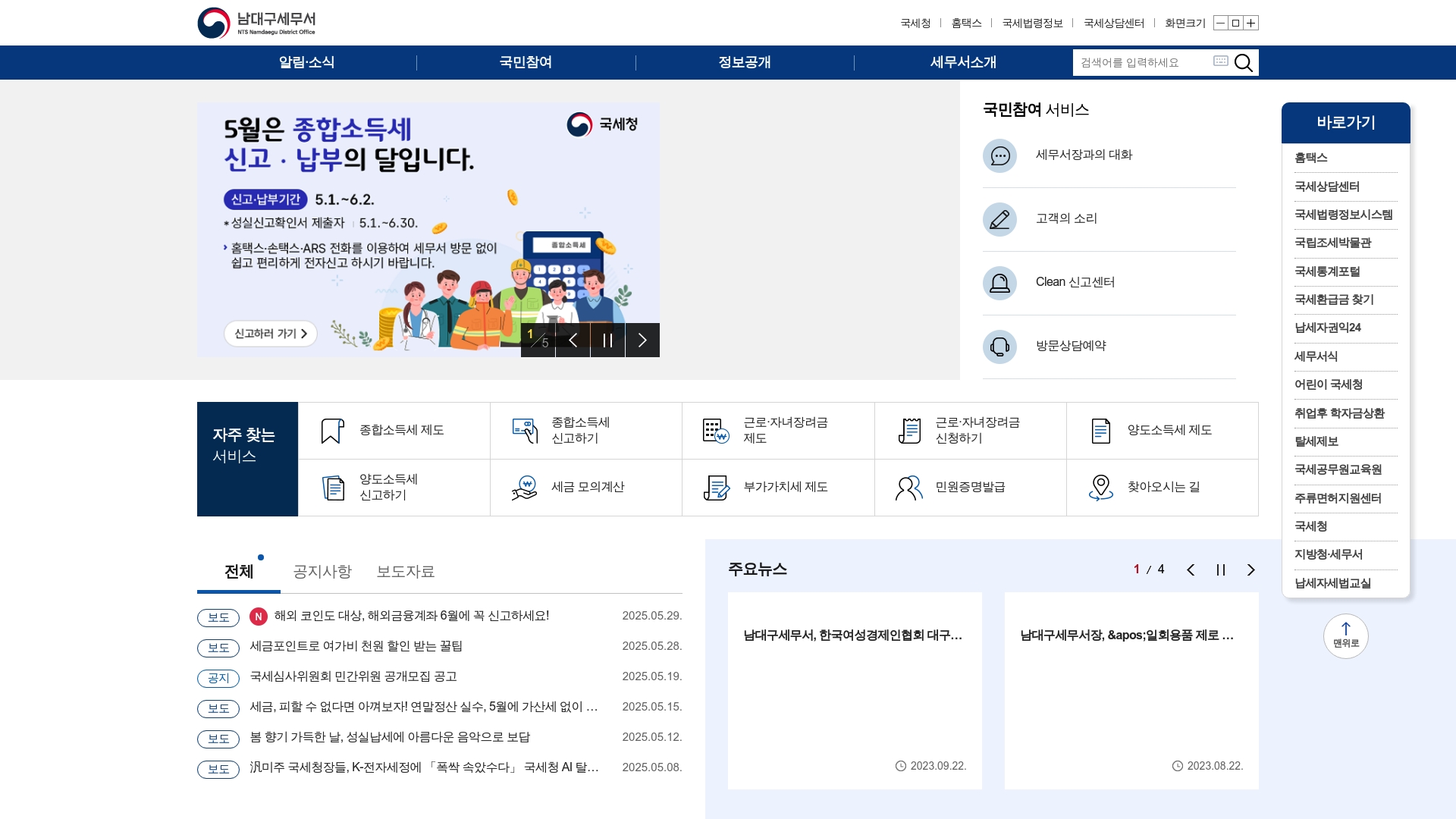
Task: Open 세금포인트로 여가비 천원 할인 article
Action: tap(356, 646)
